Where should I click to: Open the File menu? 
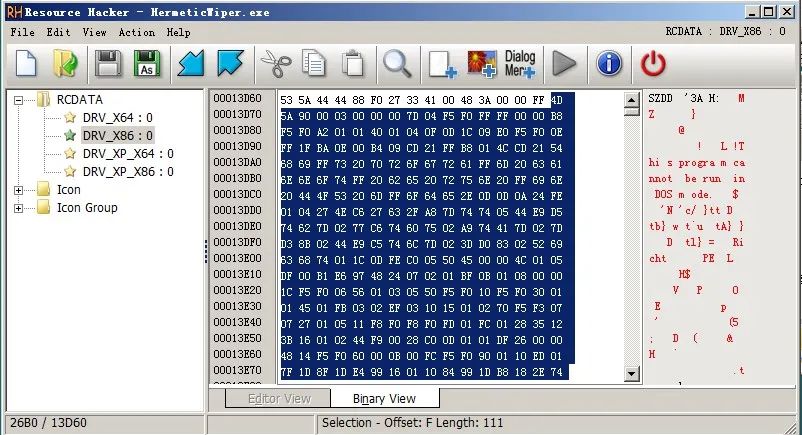click(22, 32)
